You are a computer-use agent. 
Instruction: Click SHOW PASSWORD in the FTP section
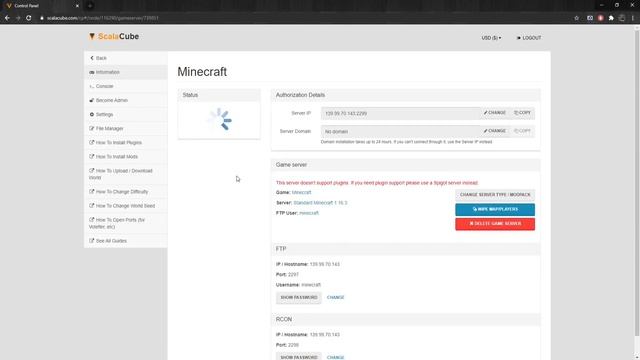(x=299, y=298)
